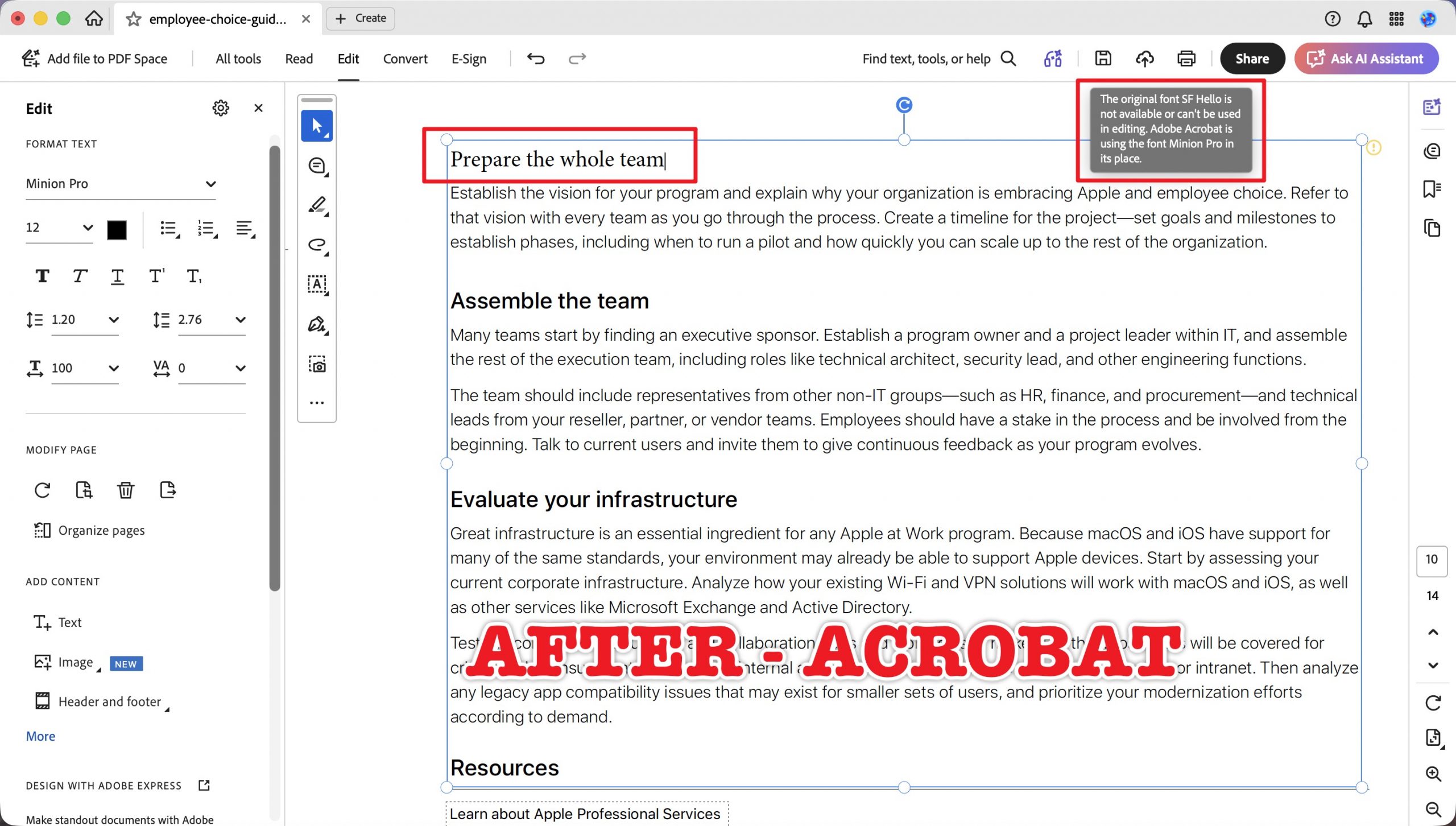1456x826 pixels.
Task: Click Add file to PDF Space
Action: (94, 59)
